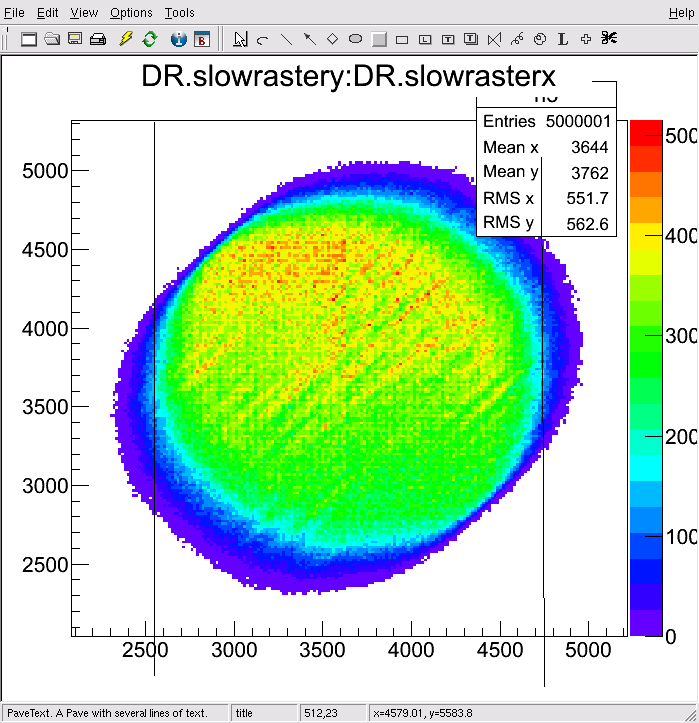Select the Diamond drawing tool
This screenshot has width=699, height=723.
coord(332,39)
